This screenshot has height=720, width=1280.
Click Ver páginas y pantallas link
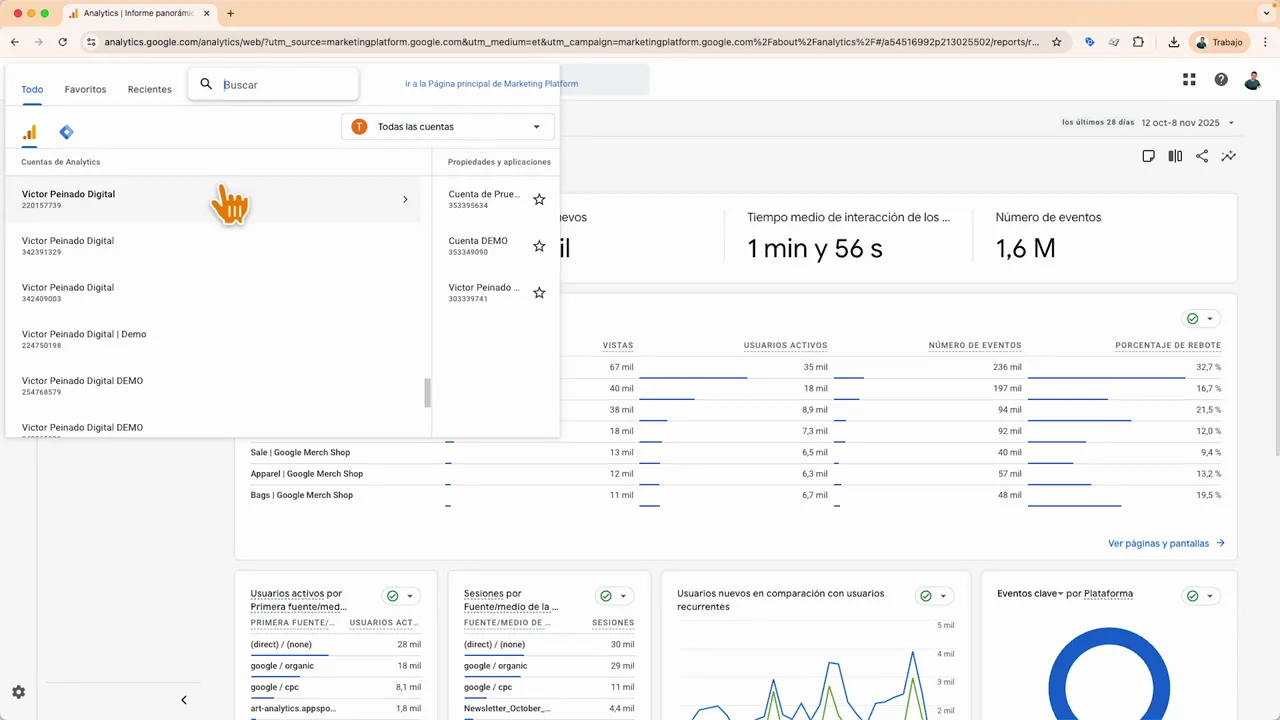click(1158, 543)
